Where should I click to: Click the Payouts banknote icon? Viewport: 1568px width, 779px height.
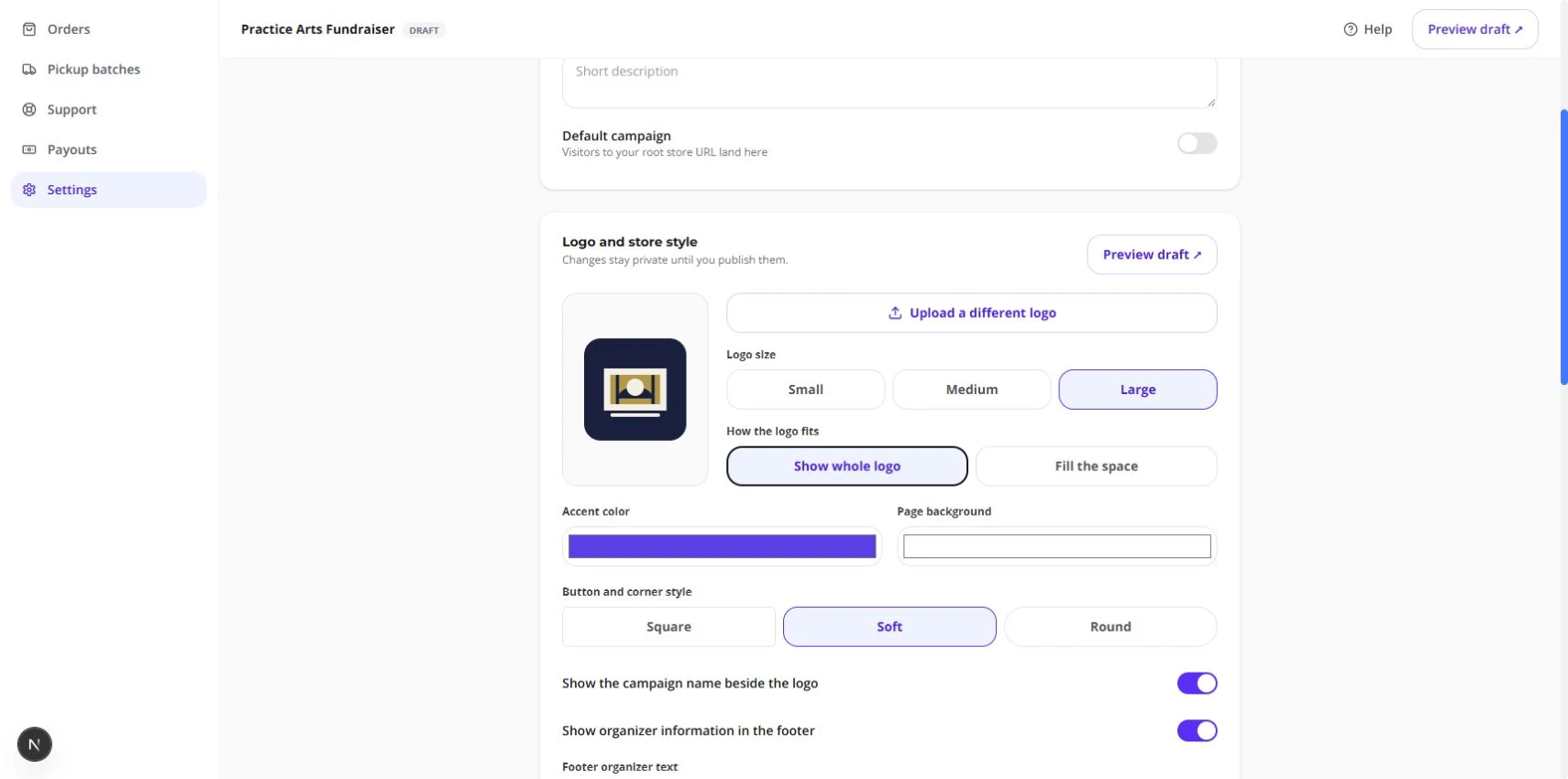pos(29,149)
